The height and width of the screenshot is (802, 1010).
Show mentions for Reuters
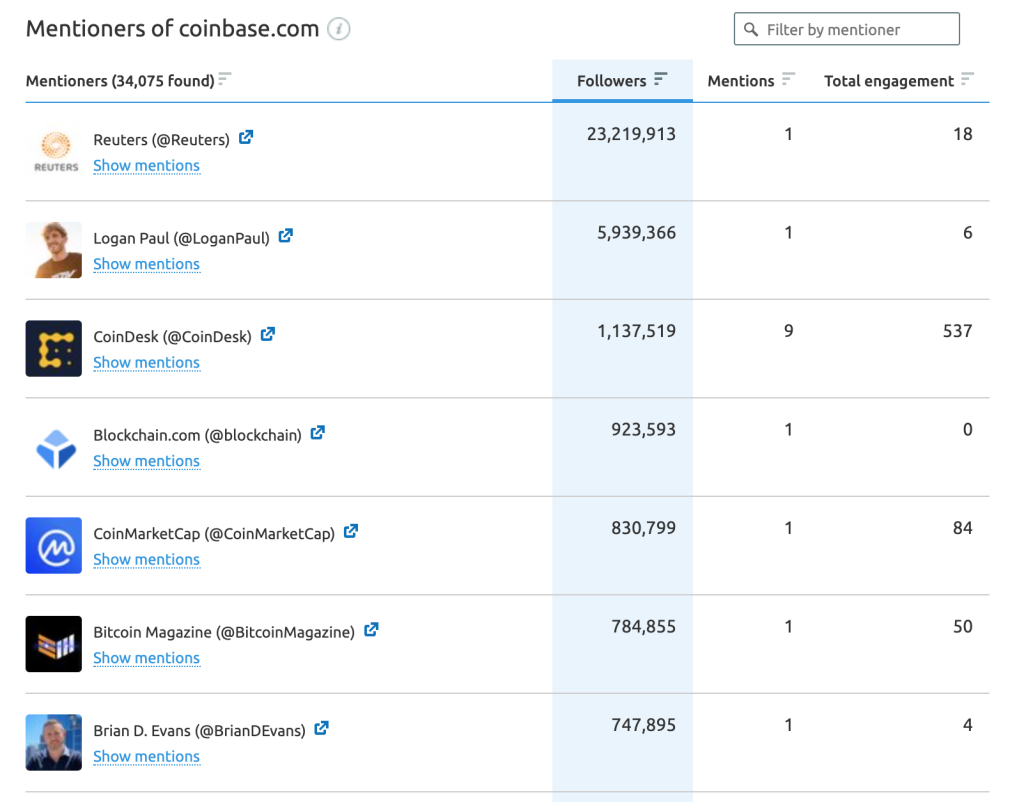pyautogui.click(x=146, y=166)
